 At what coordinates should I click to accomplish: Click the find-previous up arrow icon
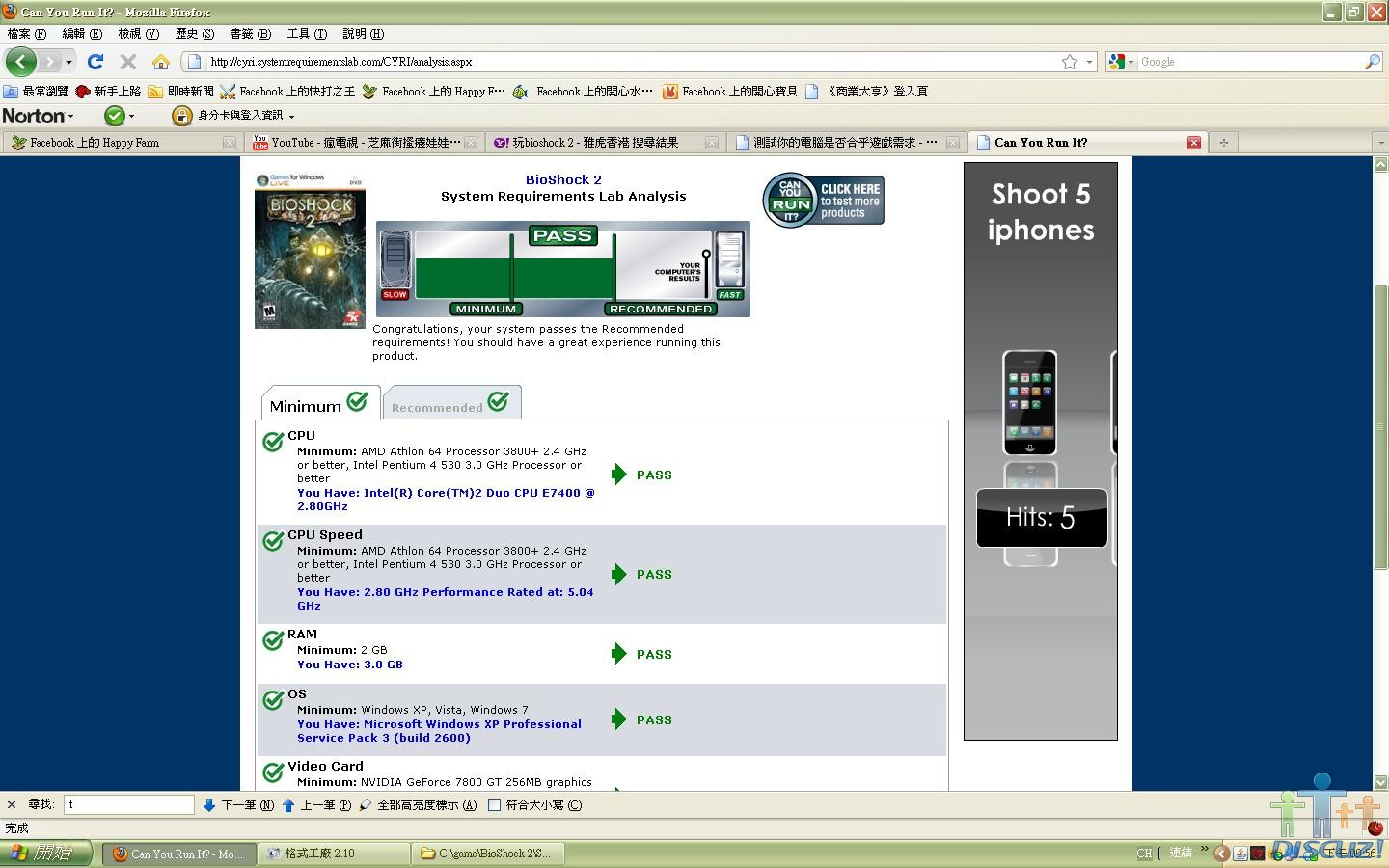coord(288,805)
